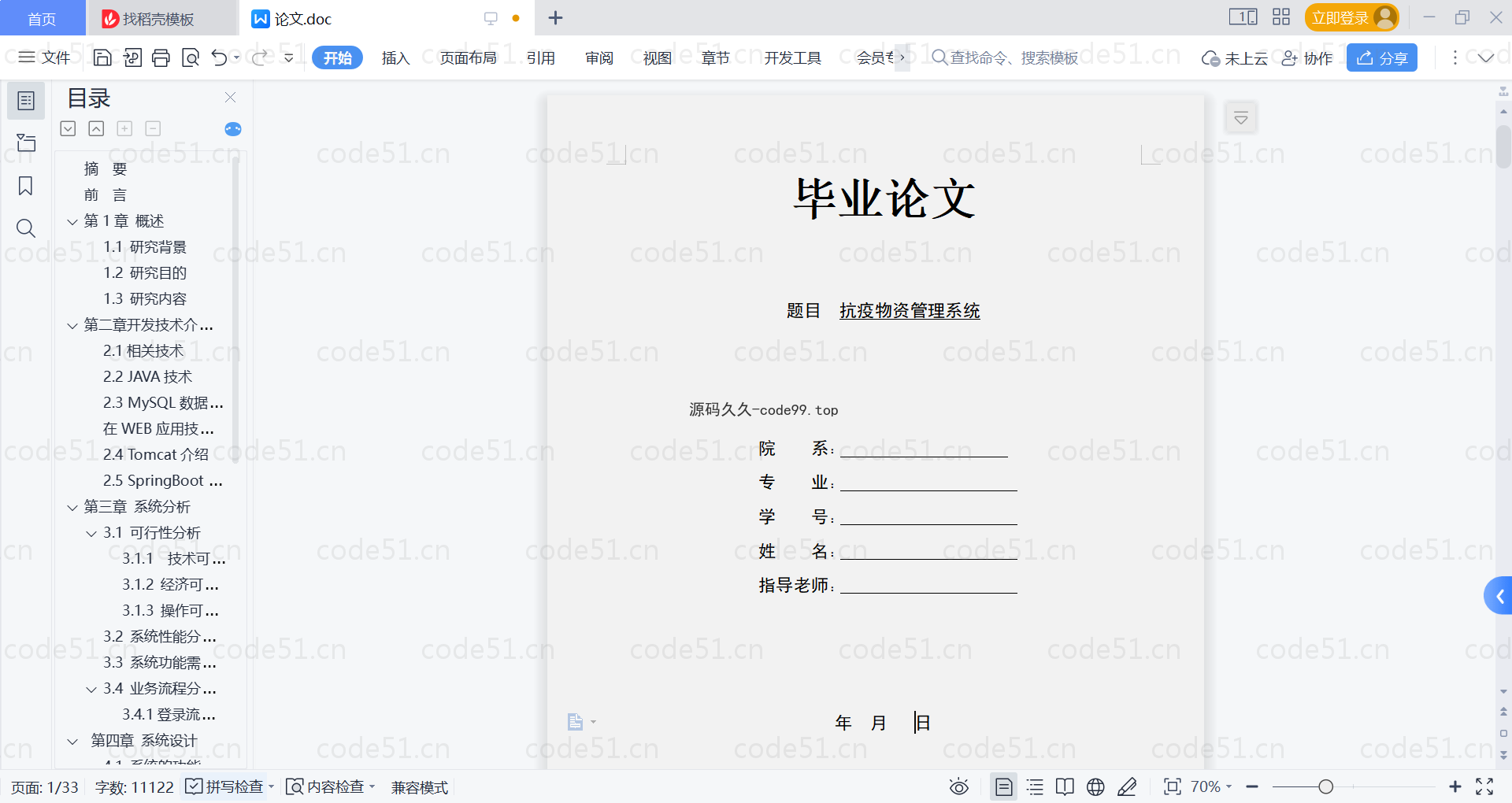The image size is (1512, 803).
Task: Click the Save icon in the toolbar
Action: point(102,57)
